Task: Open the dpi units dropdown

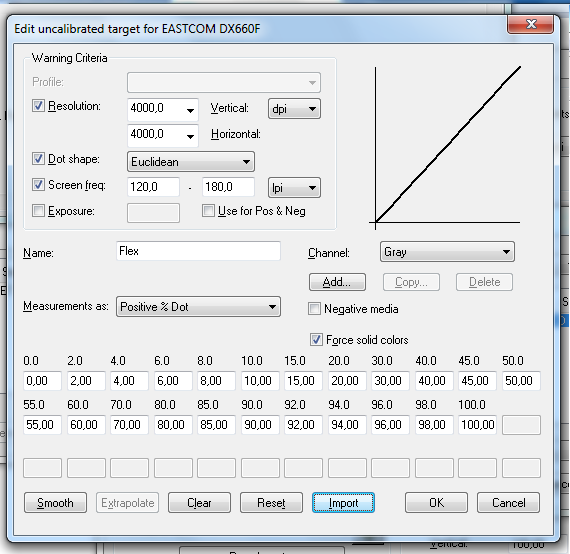Action: [x=294, y=109]
